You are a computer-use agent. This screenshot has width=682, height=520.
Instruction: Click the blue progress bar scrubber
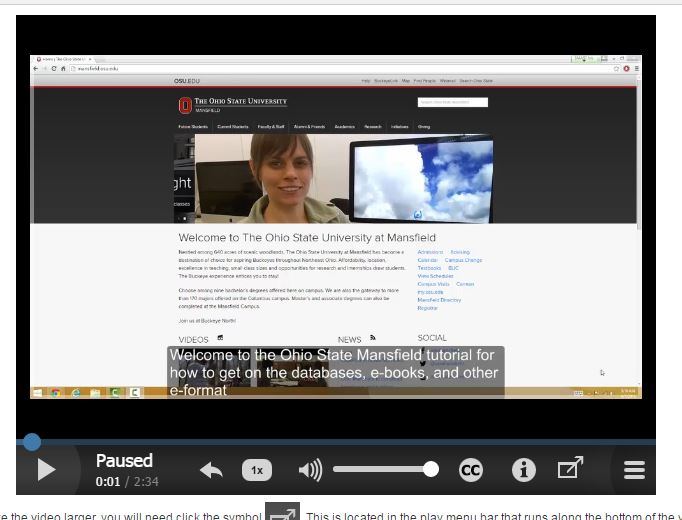pyautogui.click(x=32, y=442)
